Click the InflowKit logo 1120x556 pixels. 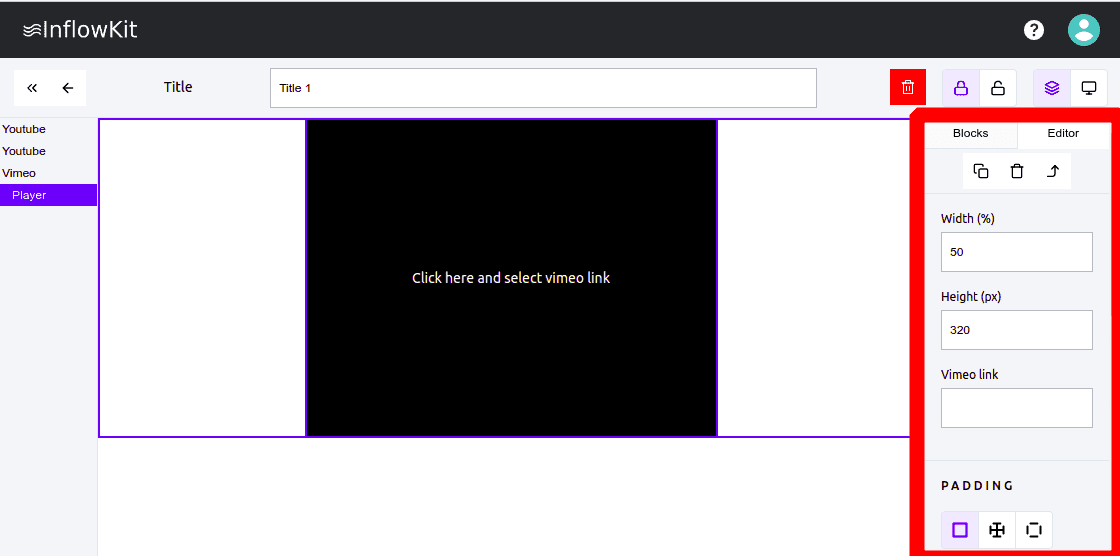coord(80,30)
